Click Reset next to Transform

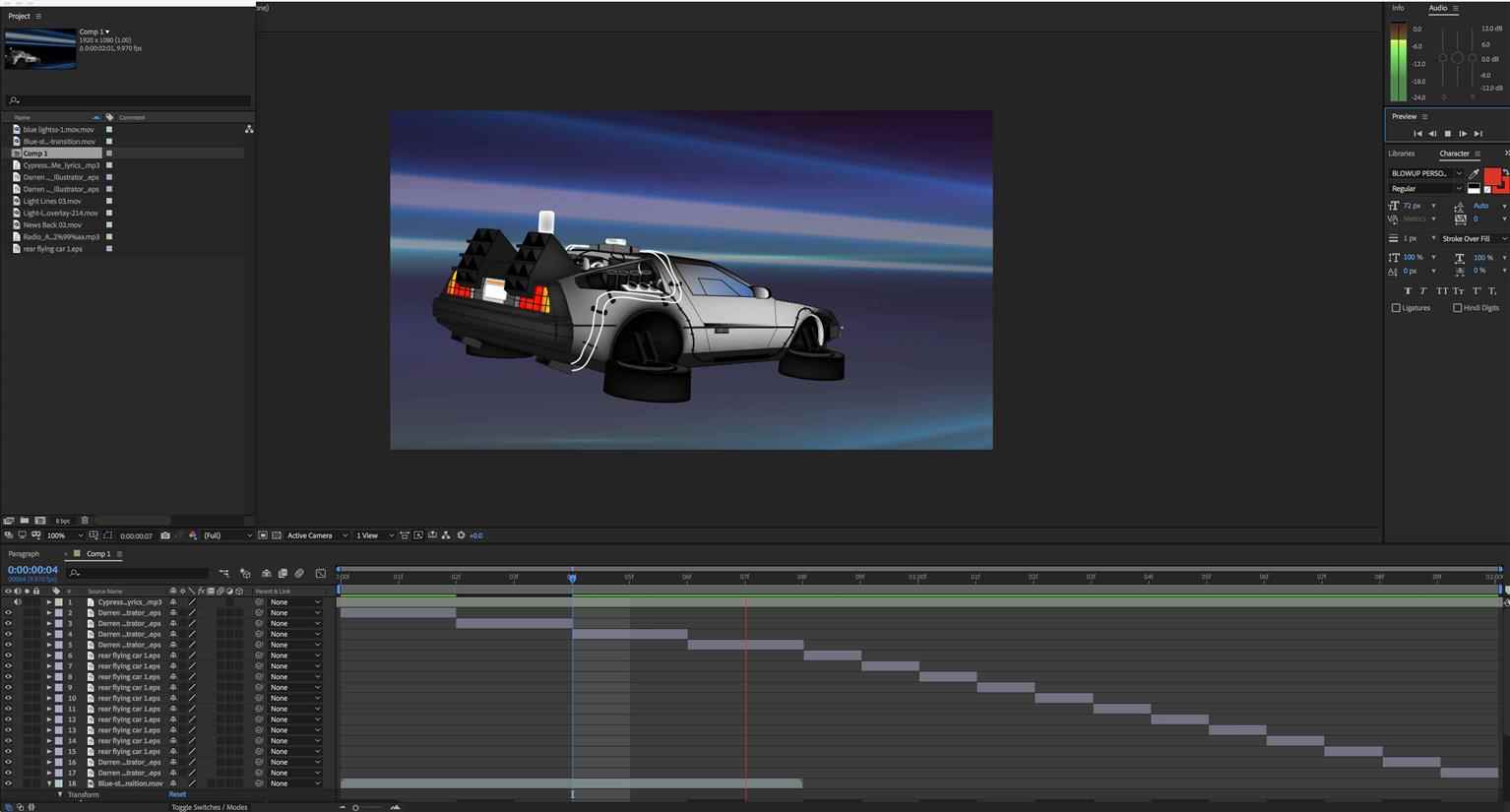177,794
